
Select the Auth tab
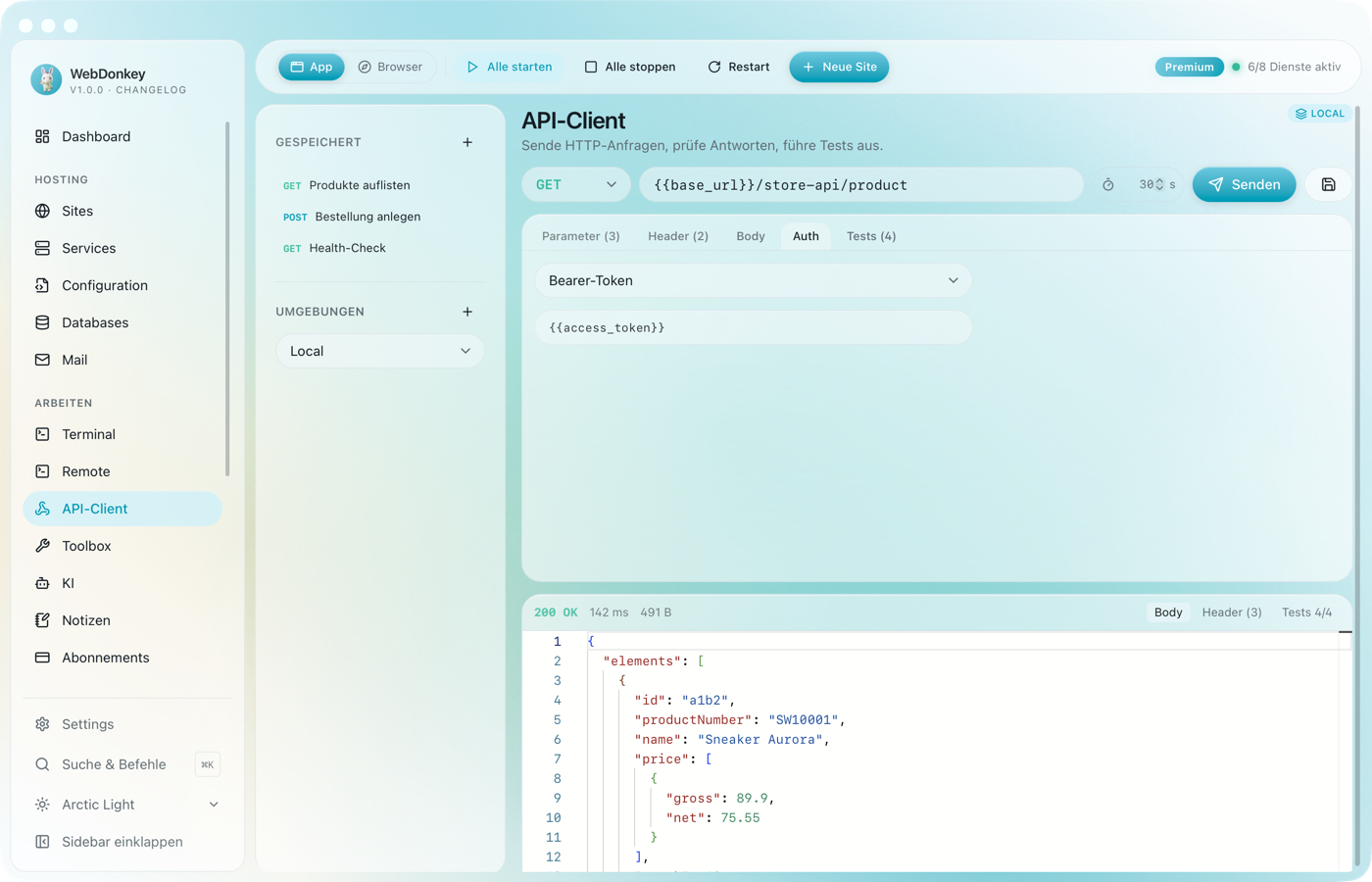(806, 236)
